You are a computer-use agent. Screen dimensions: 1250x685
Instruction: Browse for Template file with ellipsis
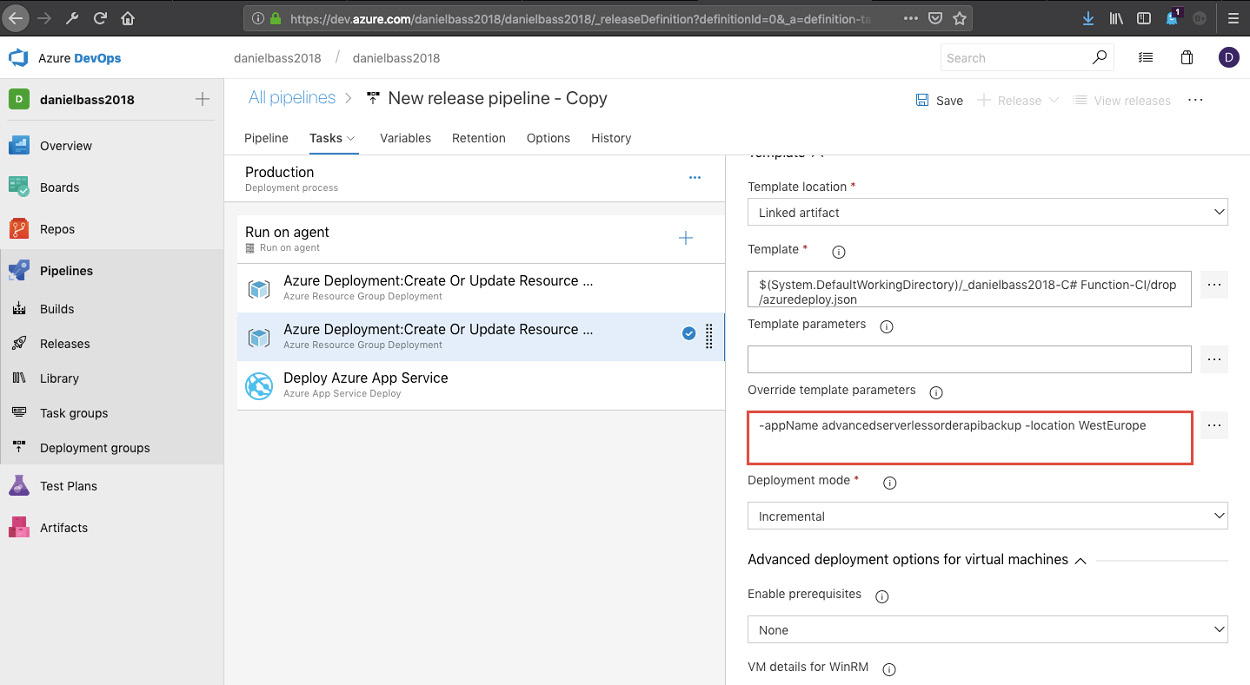1214,285
